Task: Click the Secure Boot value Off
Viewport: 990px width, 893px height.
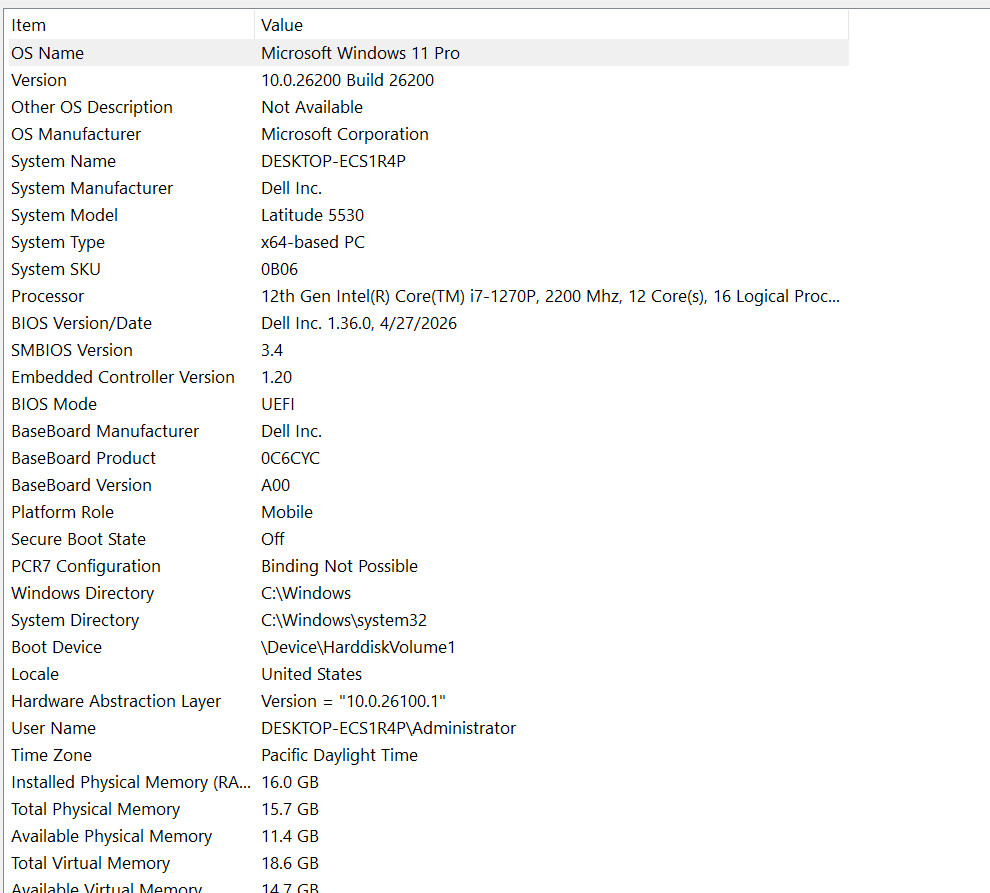Action: pos(273,539)
